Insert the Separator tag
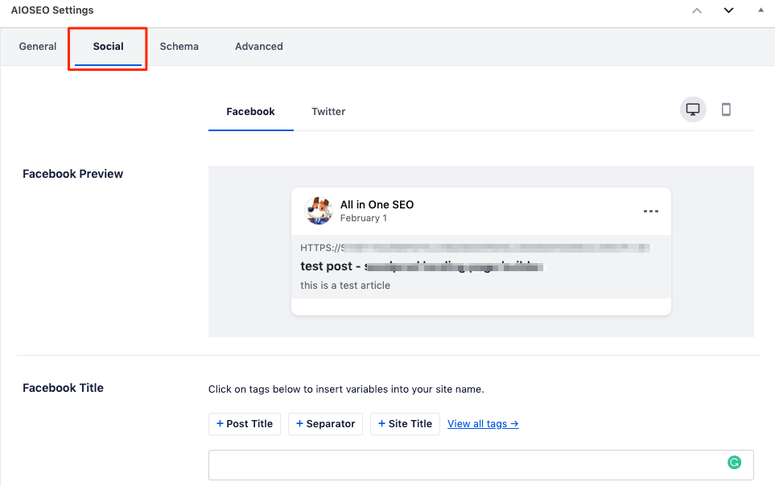Image resolution: width=775 pixels, height=486 pixels. [325, 424]
